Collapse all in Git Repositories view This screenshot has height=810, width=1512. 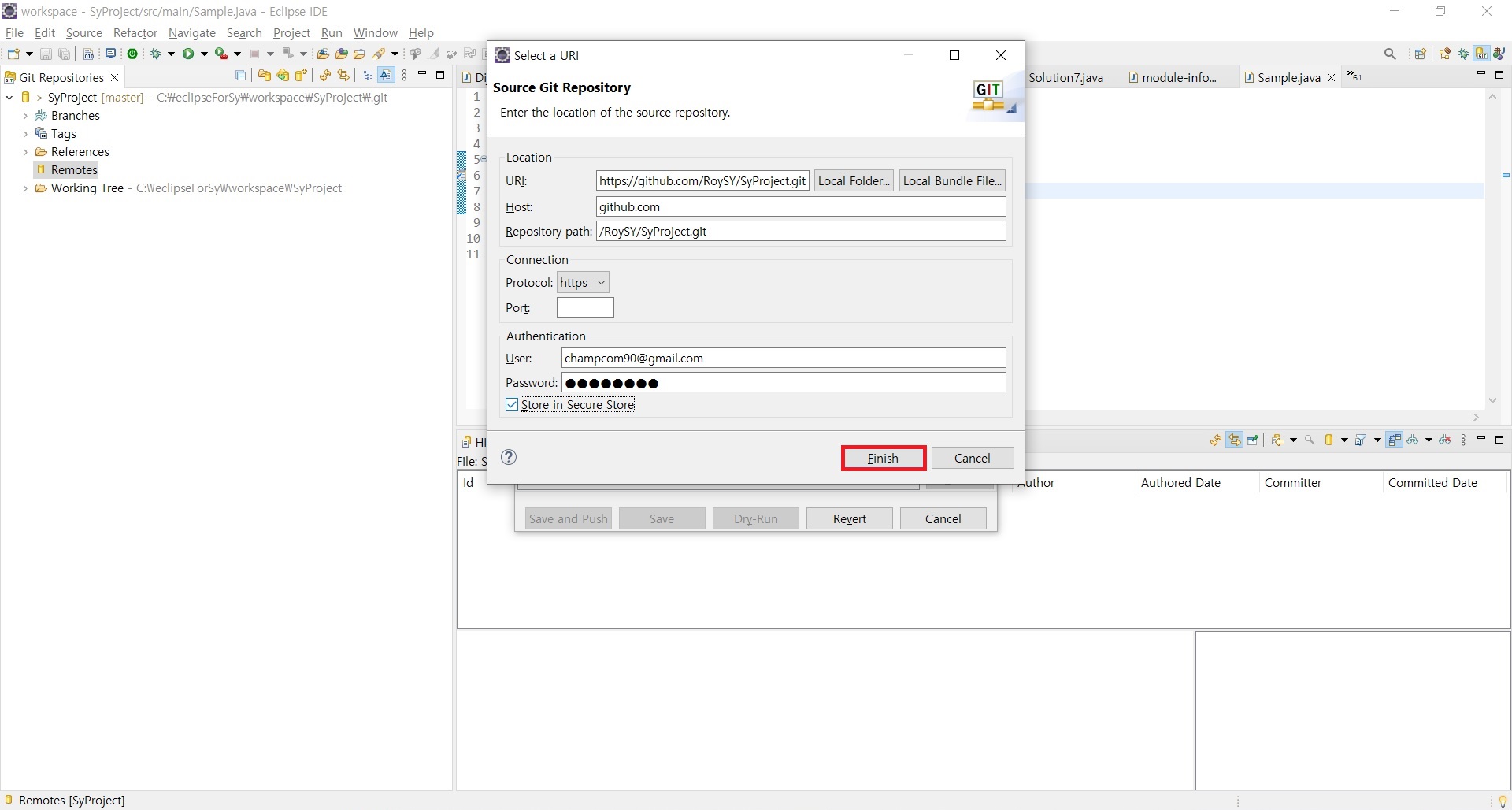pos(241,76)
